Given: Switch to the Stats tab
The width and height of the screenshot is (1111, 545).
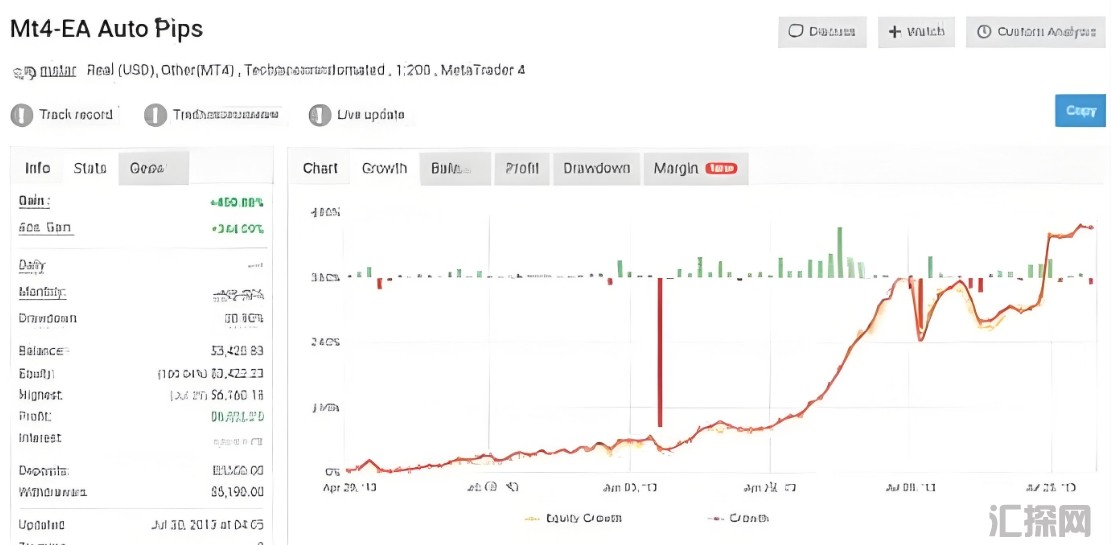Looking at the screenshot, I should pos(90,169).
